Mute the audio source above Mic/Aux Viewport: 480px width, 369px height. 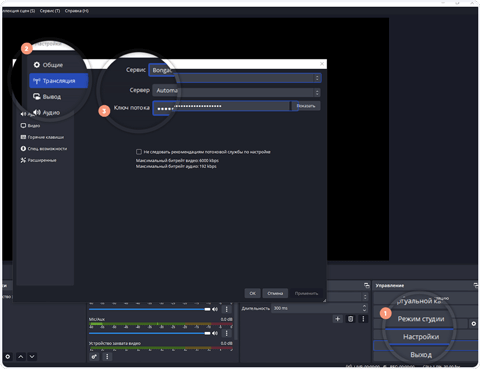[215, 309]
